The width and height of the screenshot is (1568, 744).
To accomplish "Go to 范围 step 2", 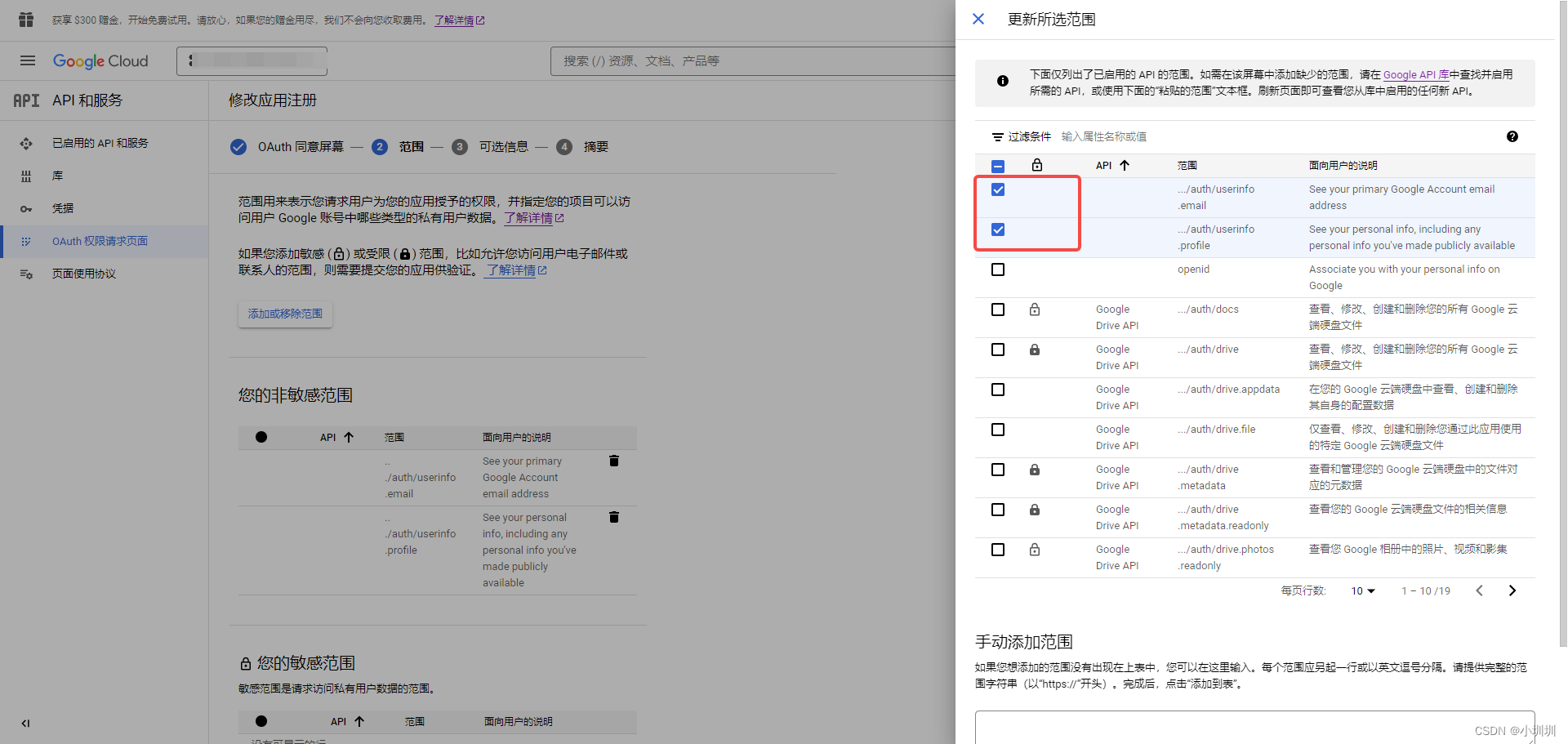I will tap(398, 147).
